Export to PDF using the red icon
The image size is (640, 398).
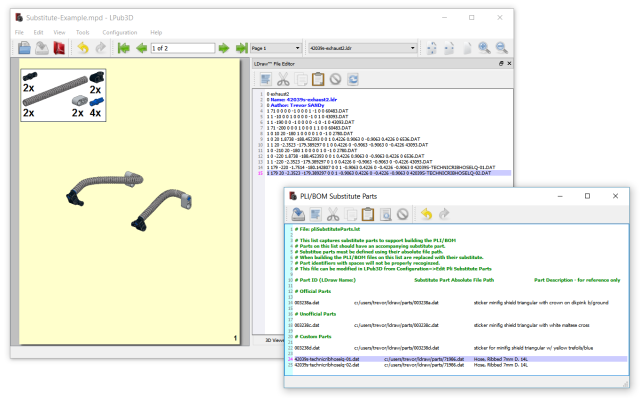(59, 48)
